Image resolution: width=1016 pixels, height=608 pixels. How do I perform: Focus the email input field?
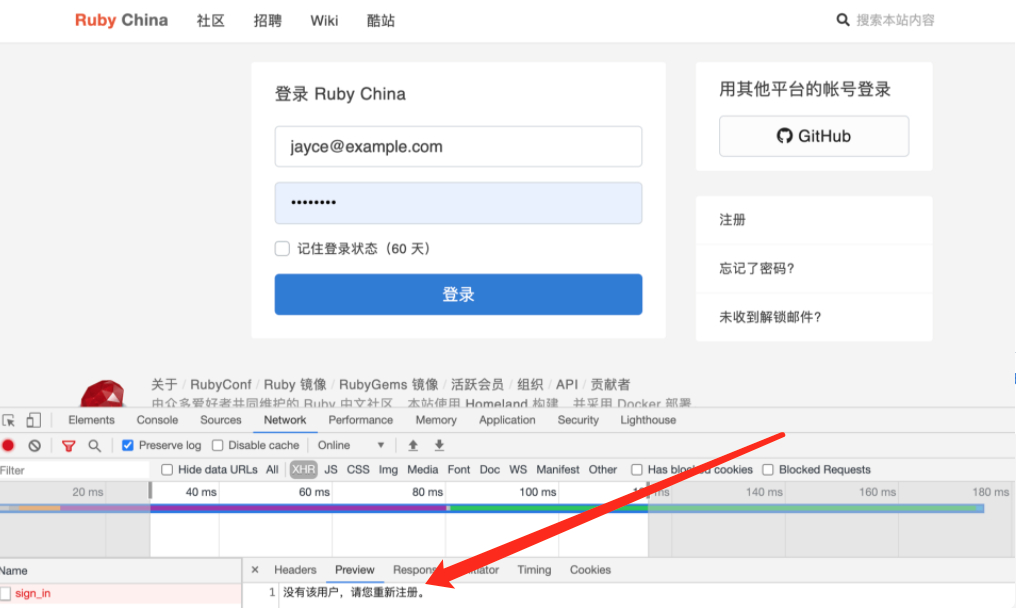pos(458,146)
